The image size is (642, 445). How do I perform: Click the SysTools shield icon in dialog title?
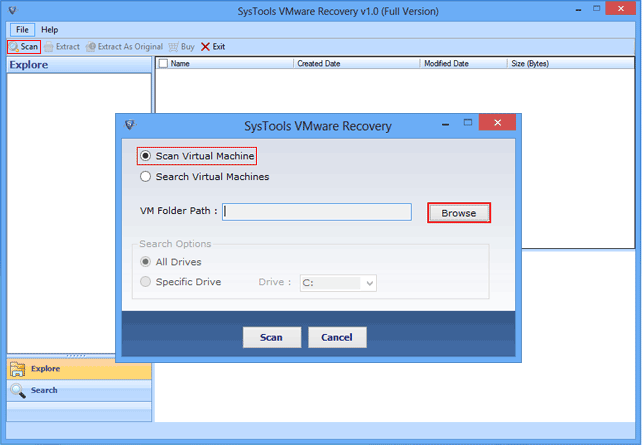(x=130, y=124)
